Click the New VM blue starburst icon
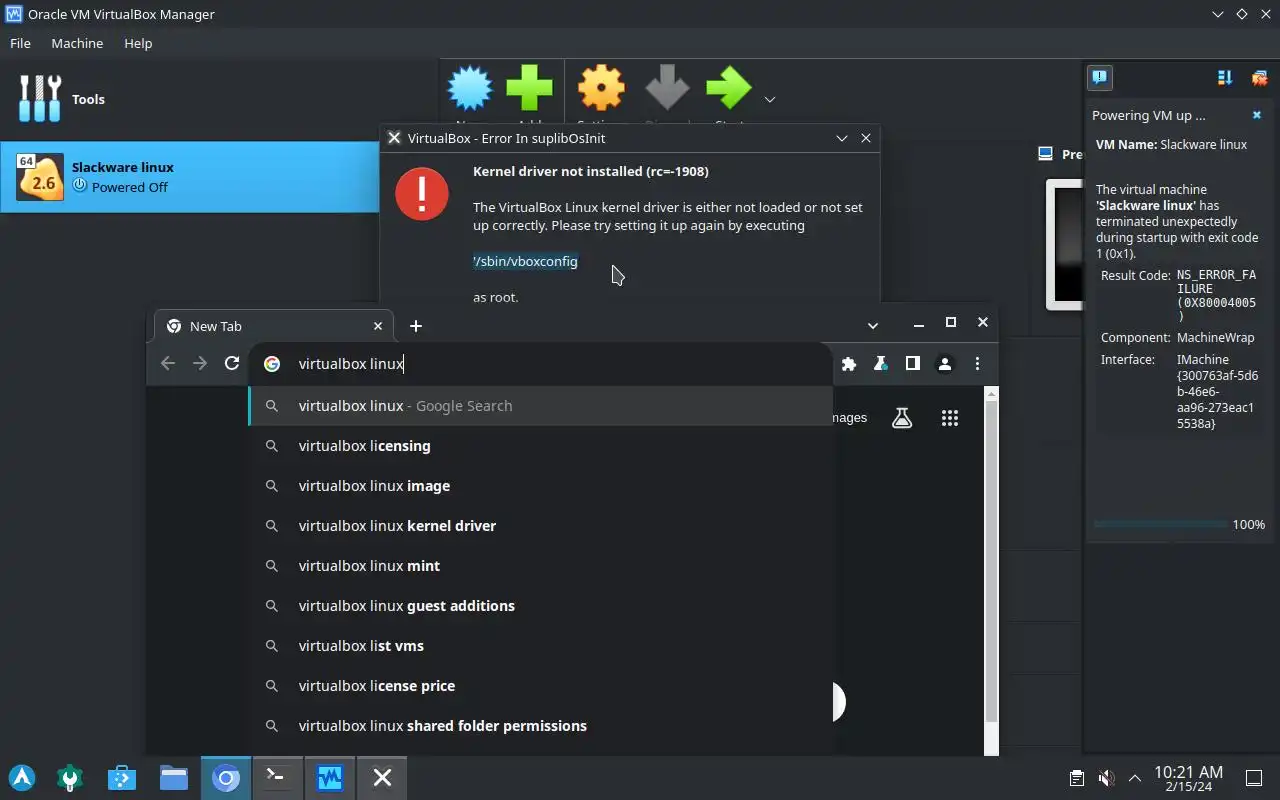 (x=470, y=88)
